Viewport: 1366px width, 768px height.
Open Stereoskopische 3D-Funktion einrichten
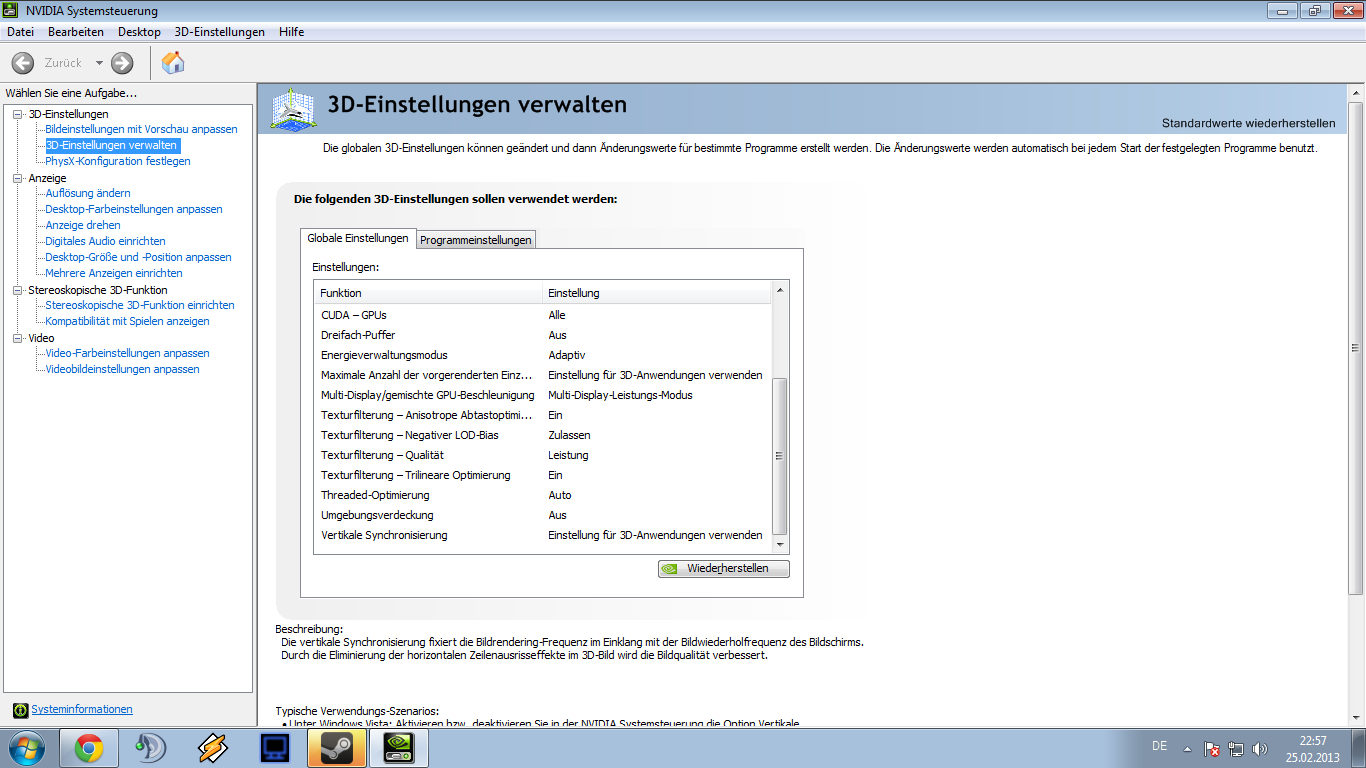140,305
